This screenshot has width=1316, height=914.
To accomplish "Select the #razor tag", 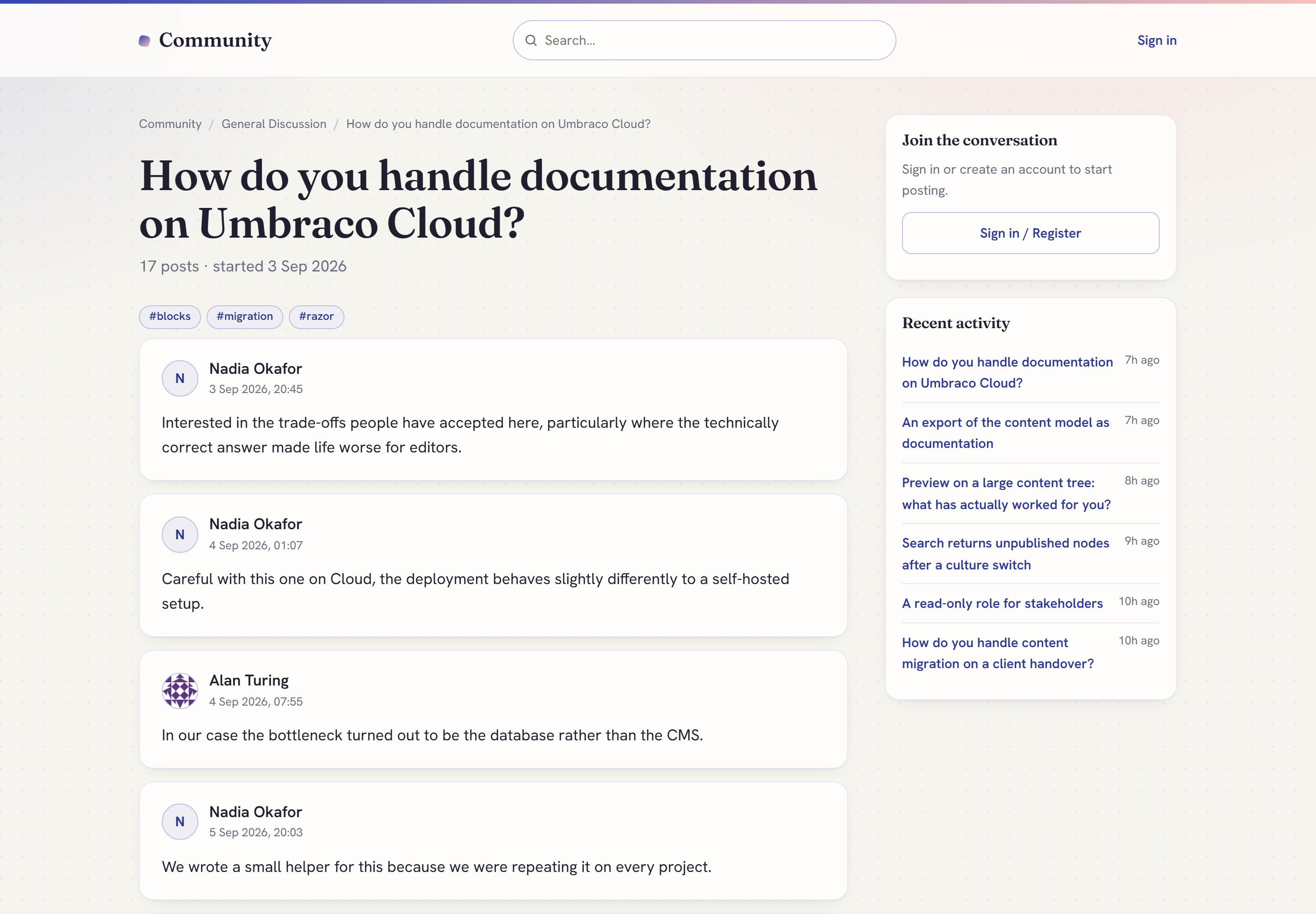I will click(x=316, y=317).
